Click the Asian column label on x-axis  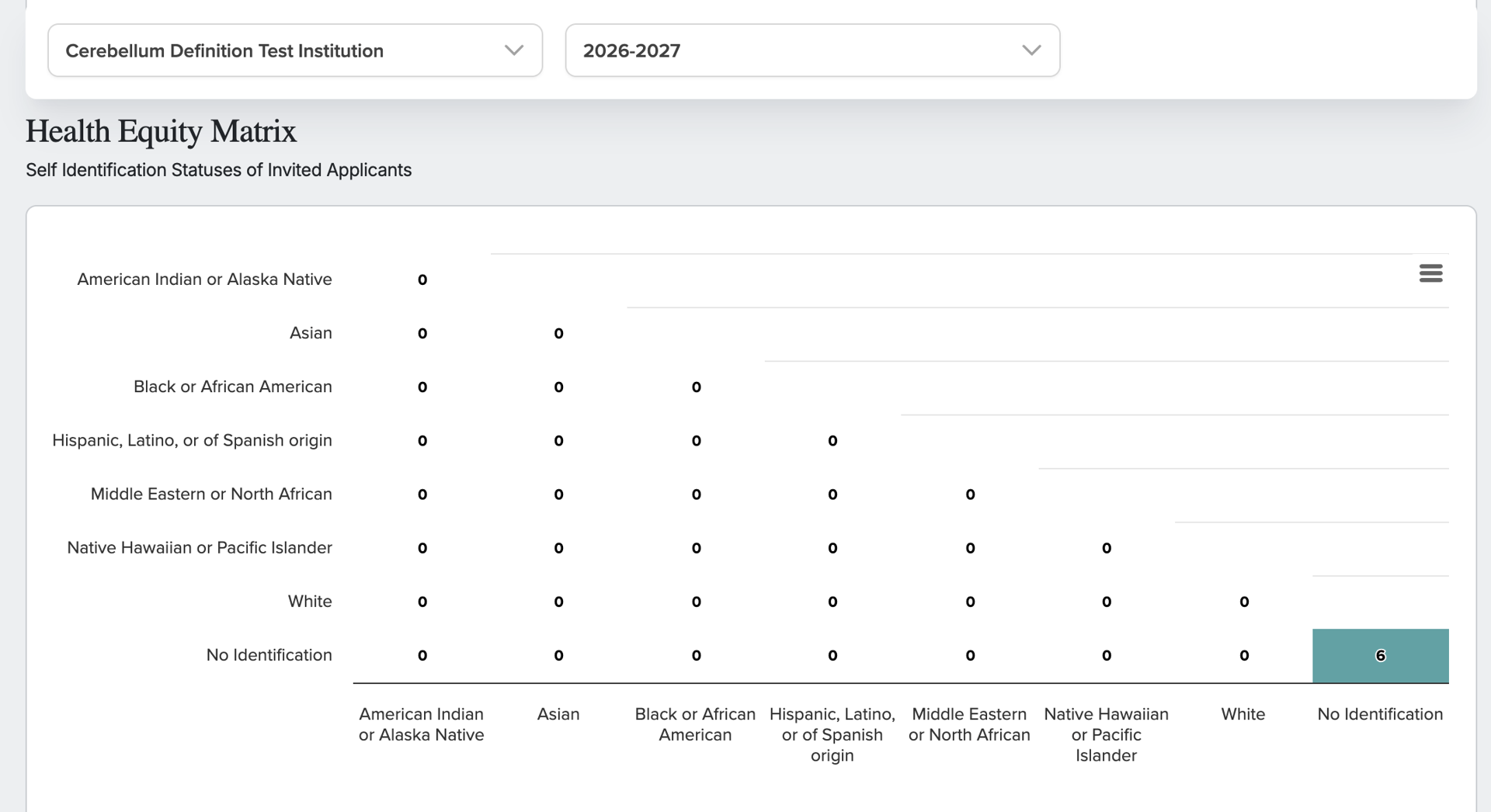pyautogui.click(x=558, y=714)
